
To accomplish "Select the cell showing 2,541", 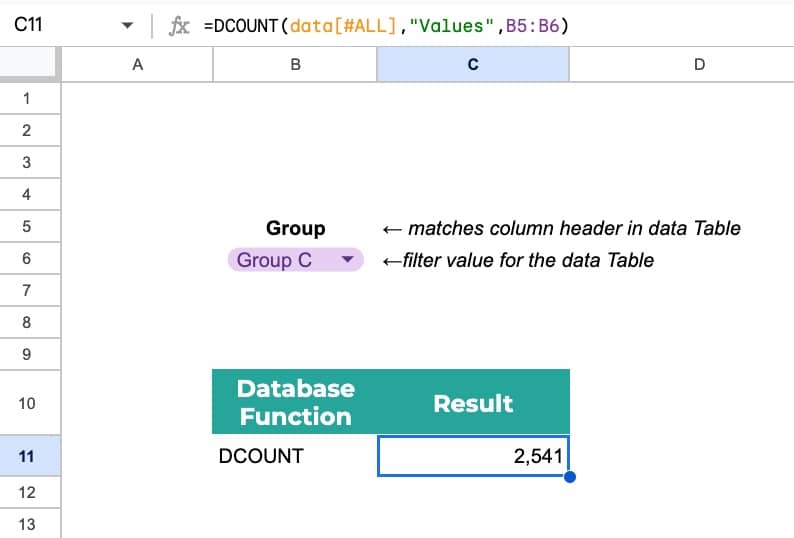I will coord(473,456).
